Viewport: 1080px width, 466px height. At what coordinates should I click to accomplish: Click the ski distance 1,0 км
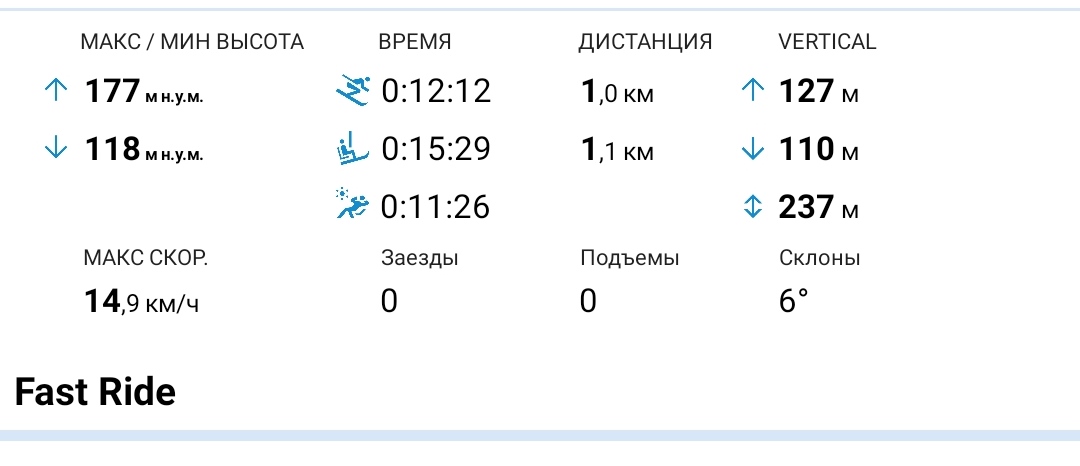coord(617,93)
